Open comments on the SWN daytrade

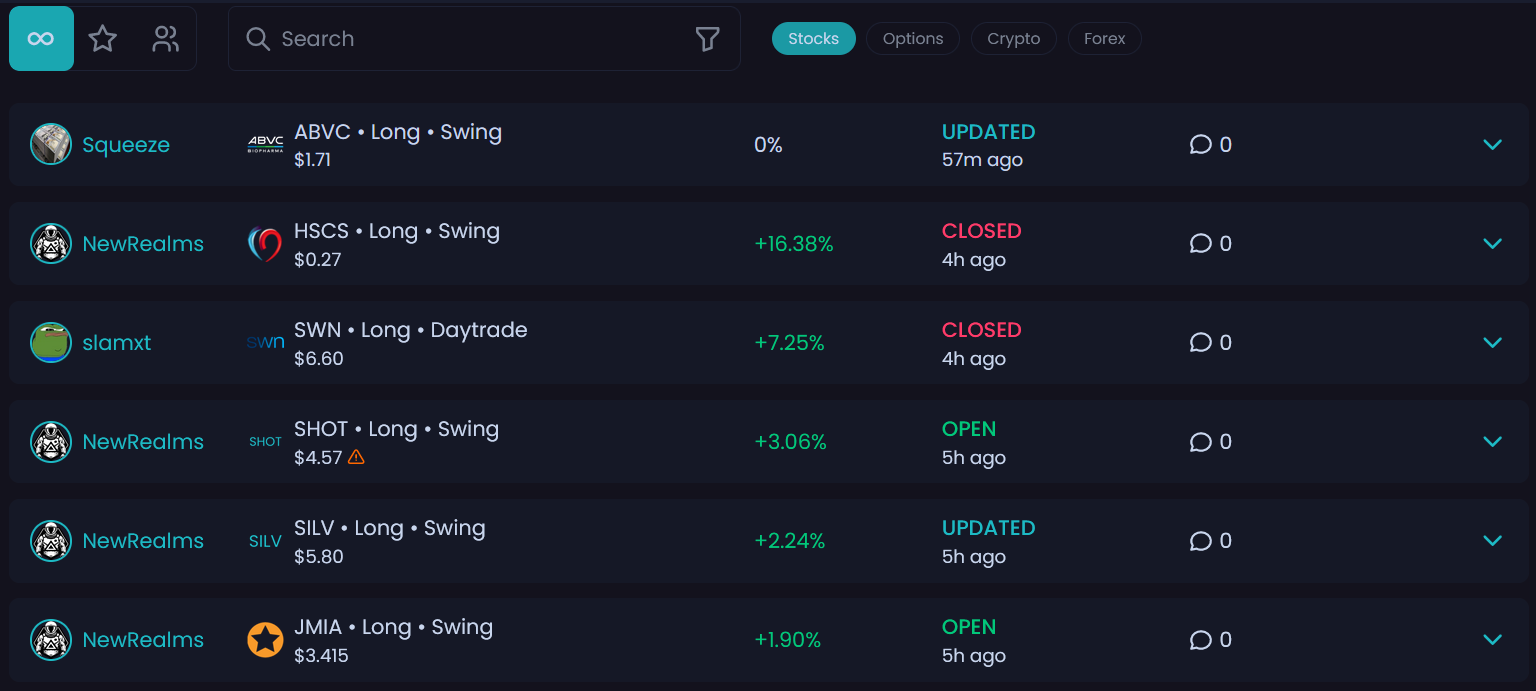(x=1200, y=342)
